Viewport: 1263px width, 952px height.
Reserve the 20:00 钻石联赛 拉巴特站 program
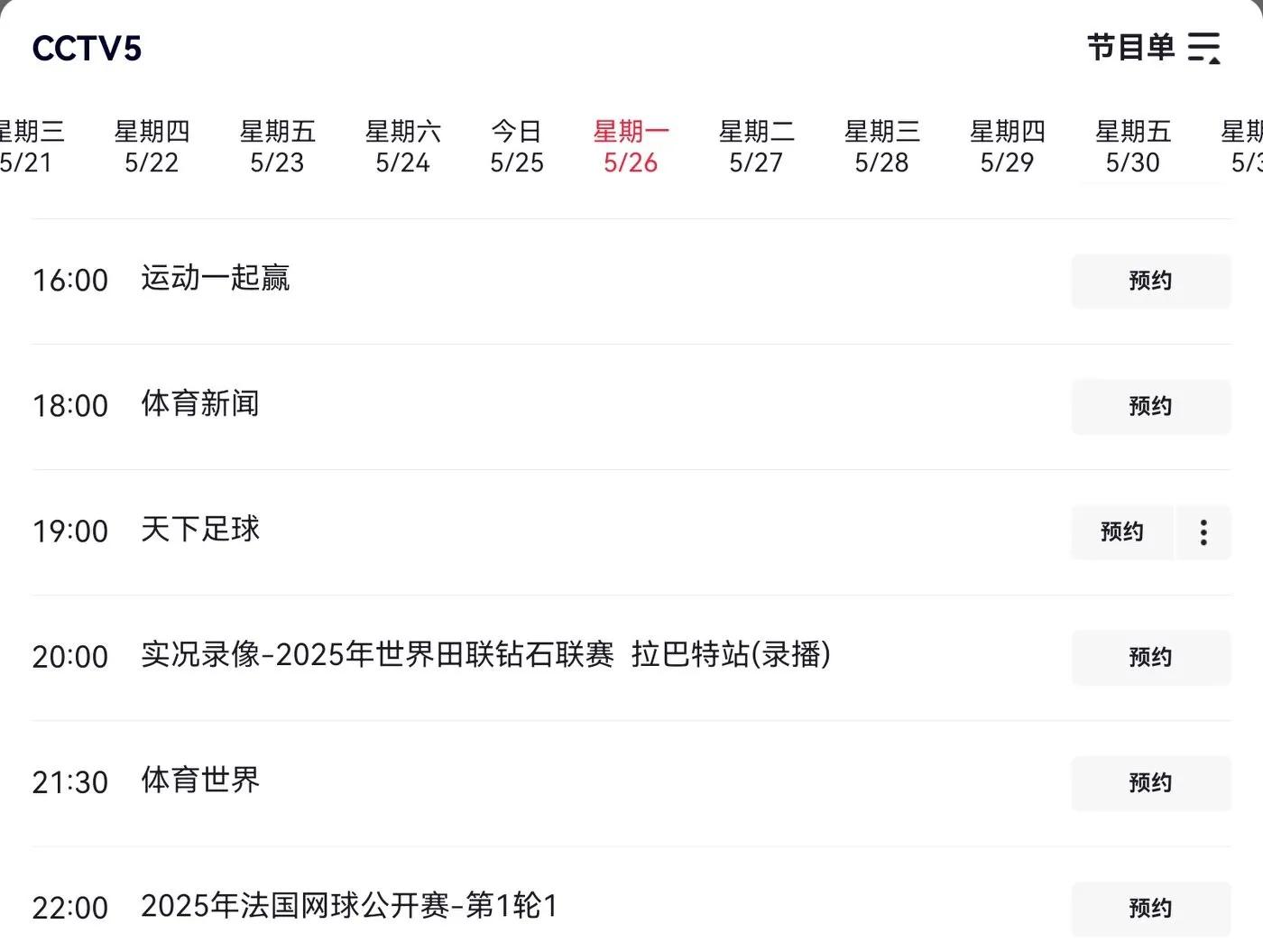pyautogui.click(x=1151, y=658)
